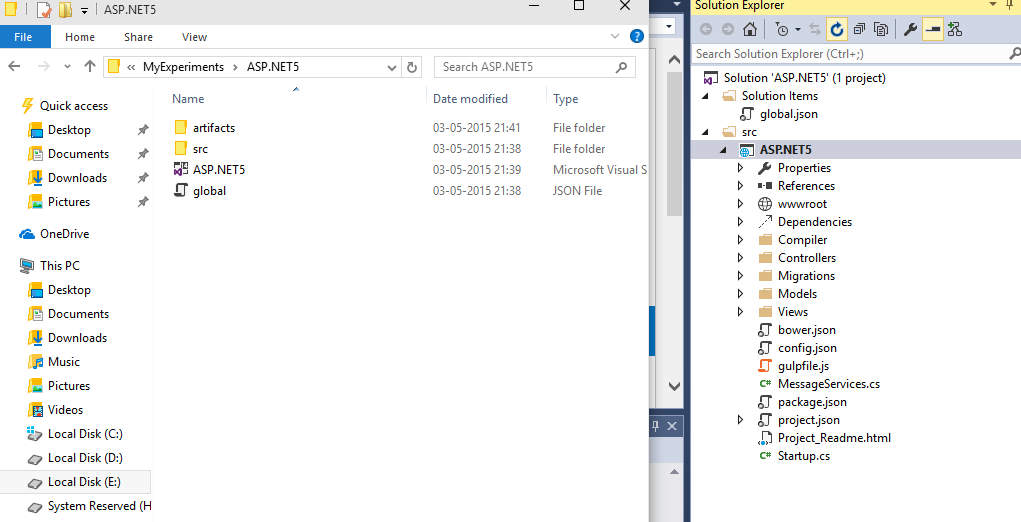Expand the Compiler folder

pyautogui.click(x=740, y=240)
